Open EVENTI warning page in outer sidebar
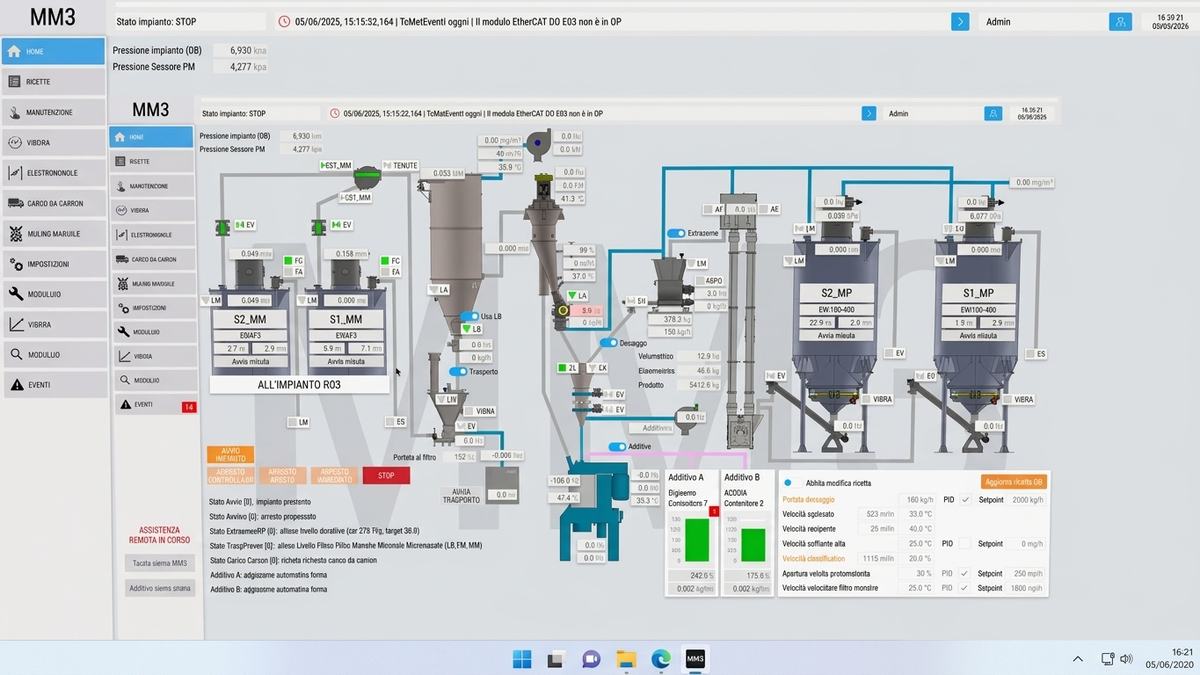The height and width of the screenshot is (675, 1200). point(53,385)
